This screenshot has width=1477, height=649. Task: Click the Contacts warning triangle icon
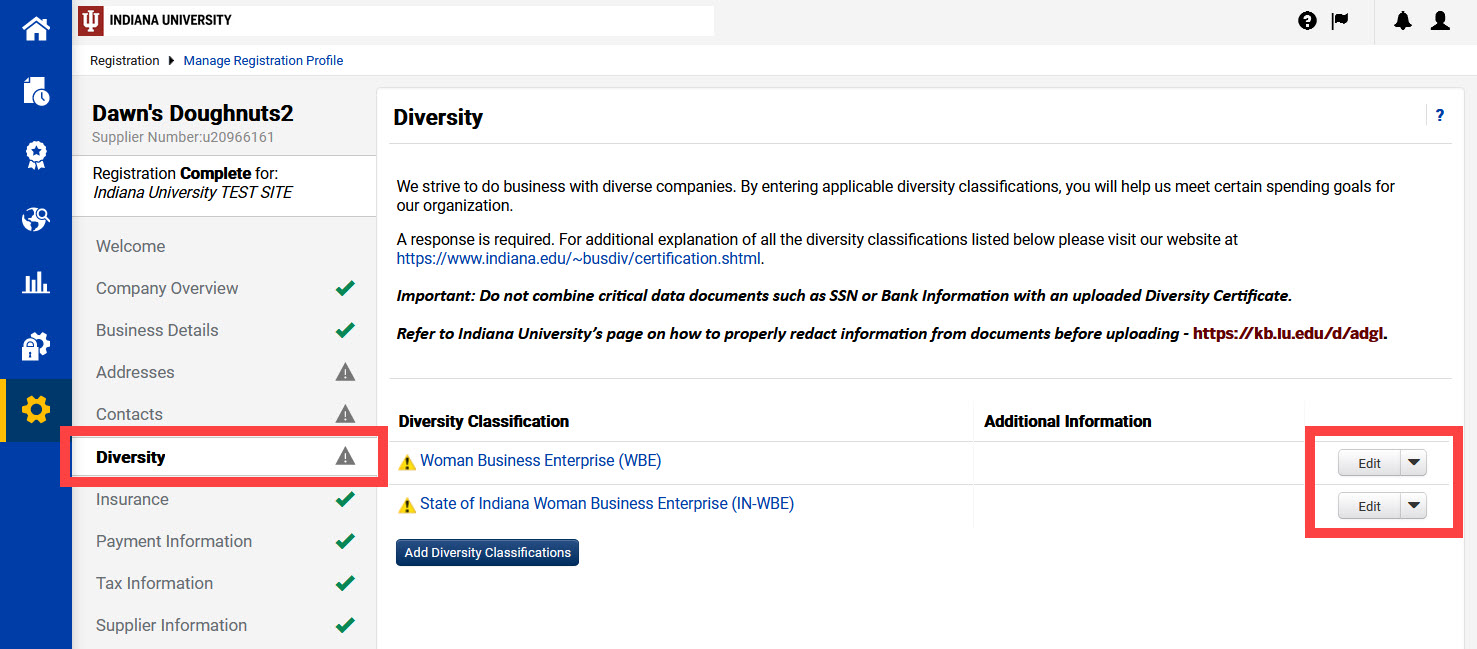[345, 414]
